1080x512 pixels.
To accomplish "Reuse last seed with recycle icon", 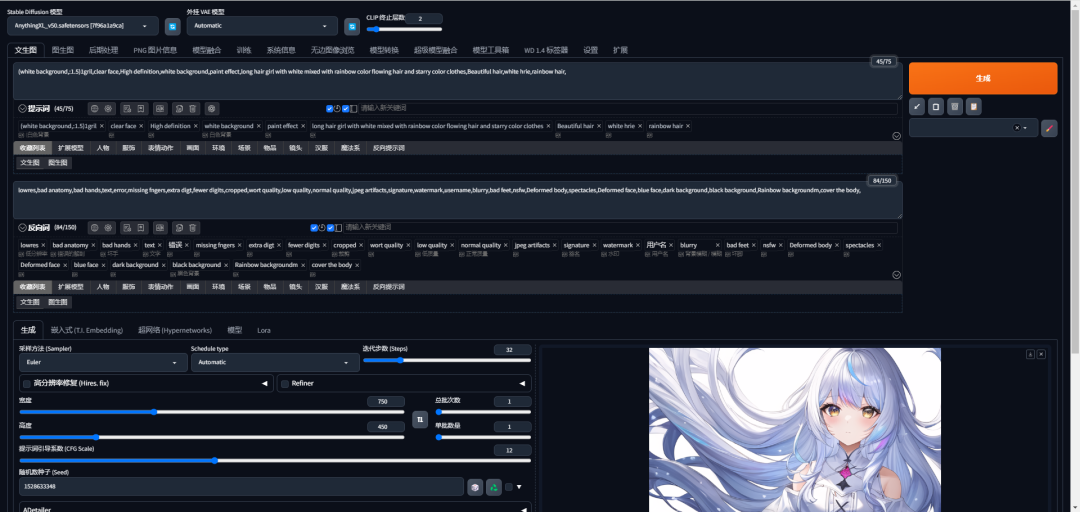I will click(x=494, y=487).
